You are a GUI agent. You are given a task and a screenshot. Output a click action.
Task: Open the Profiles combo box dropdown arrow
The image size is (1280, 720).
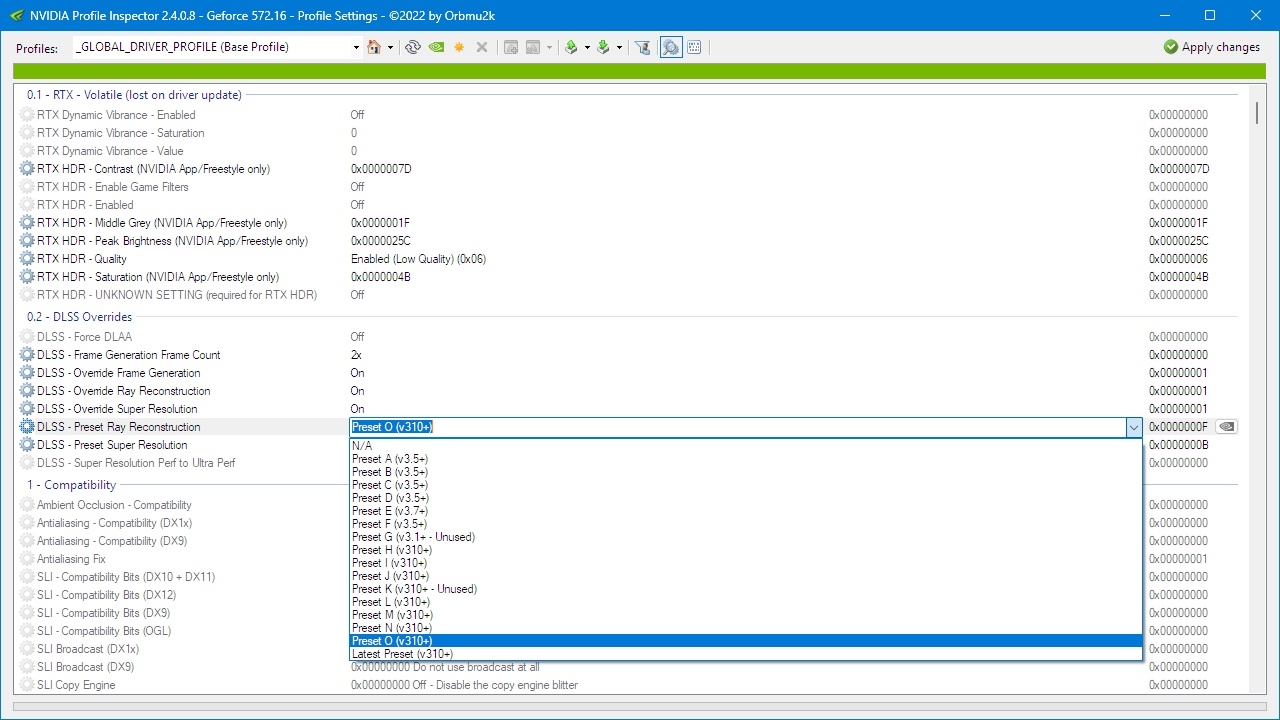(x=356, y=47)
